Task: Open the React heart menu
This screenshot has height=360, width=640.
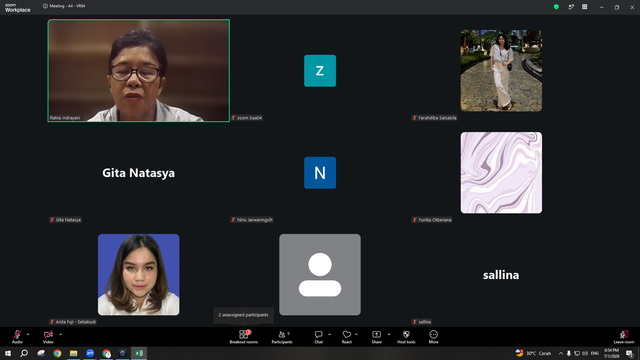Action: click(x=347, y=336)
